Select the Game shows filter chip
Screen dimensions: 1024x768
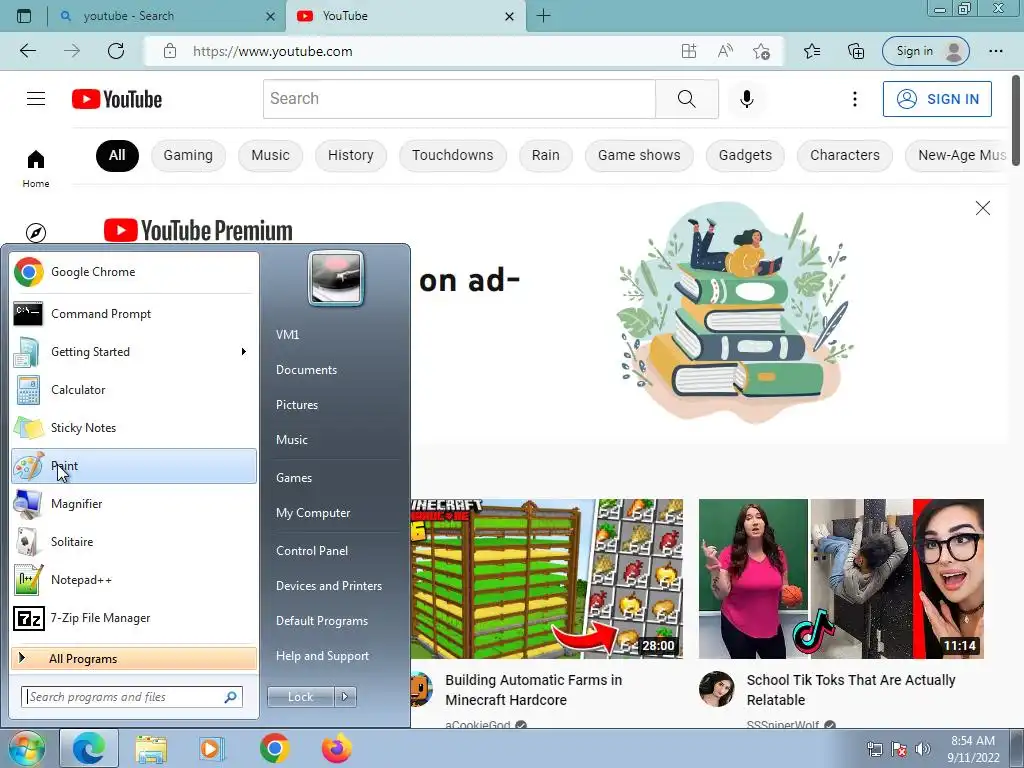point(639,155)
